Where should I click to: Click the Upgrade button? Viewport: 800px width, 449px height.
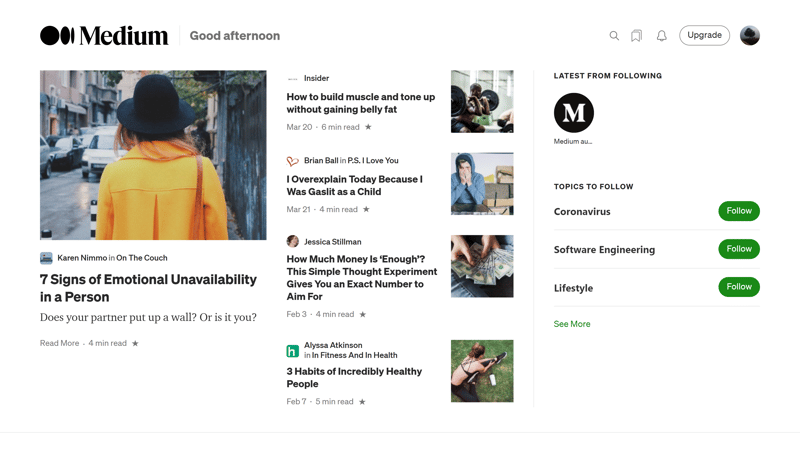pos(704,35)
